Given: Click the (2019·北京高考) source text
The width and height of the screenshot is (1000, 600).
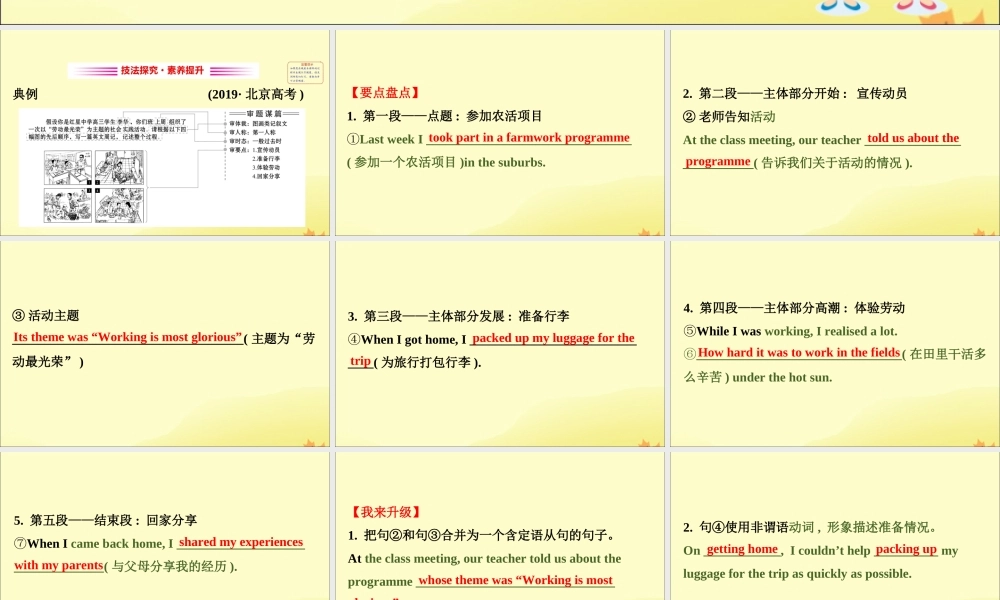Looking at the screenshot, I should click(x=256, y=94).
